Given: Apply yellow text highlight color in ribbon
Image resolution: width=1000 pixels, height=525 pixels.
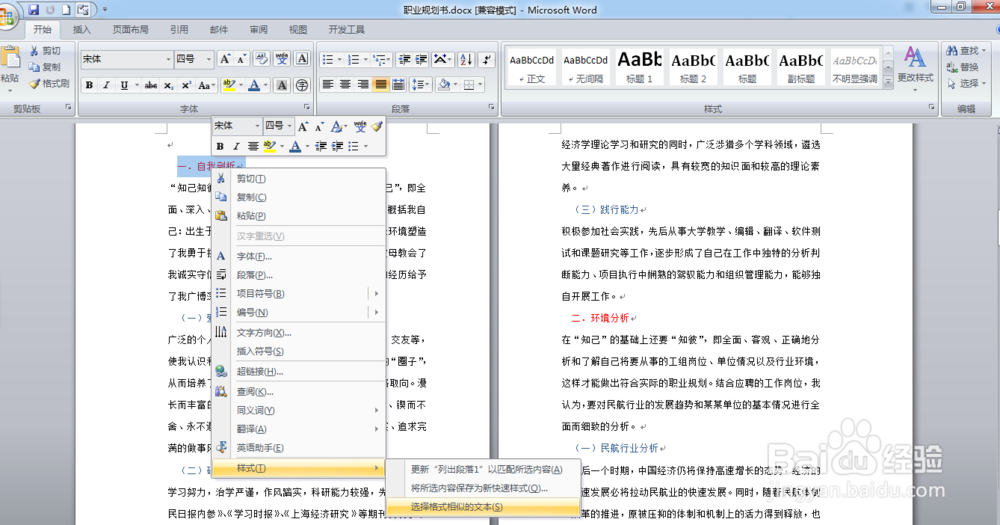Looking at the screenshot, I should click(228, 85).
